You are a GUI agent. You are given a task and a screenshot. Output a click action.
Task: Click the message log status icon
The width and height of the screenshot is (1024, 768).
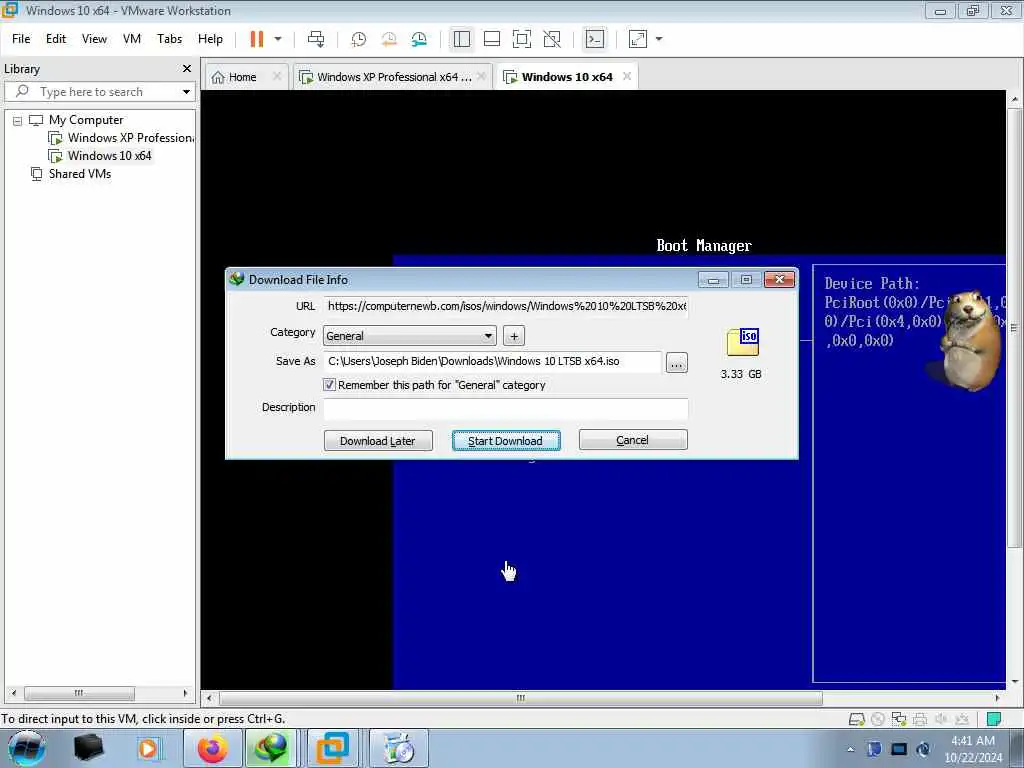pyautogui.click(x=993, y=720)
